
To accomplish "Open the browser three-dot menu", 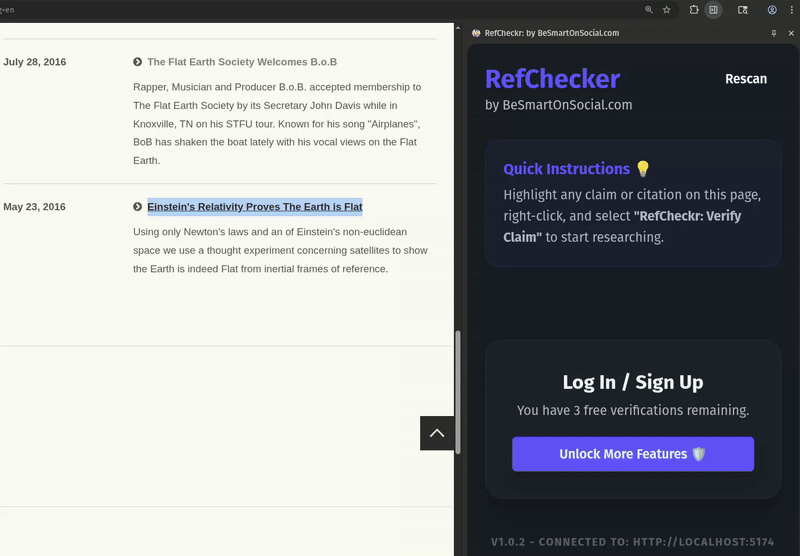I will pyautogui.click(x=791, y=10).
